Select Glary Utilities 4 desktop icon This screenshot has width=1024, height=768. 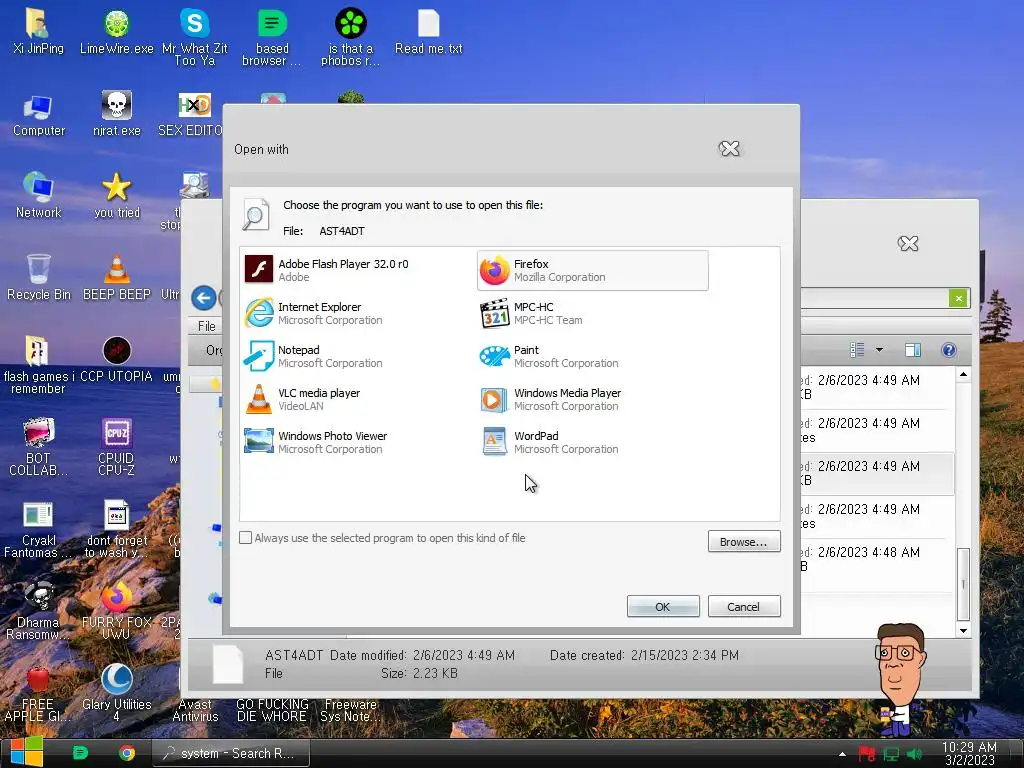click(x=116, y=694)
